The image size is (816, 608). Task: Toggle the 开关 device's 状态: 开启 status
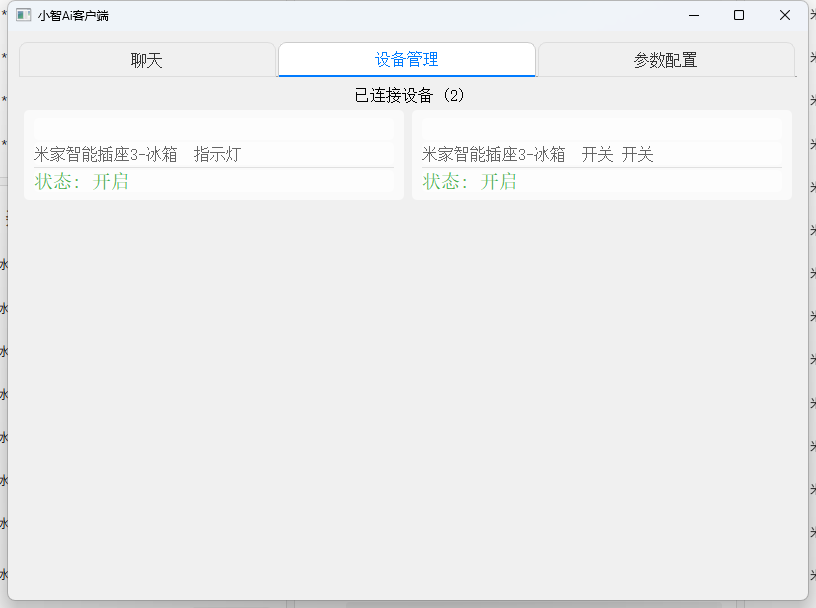[x=469, y=181]
